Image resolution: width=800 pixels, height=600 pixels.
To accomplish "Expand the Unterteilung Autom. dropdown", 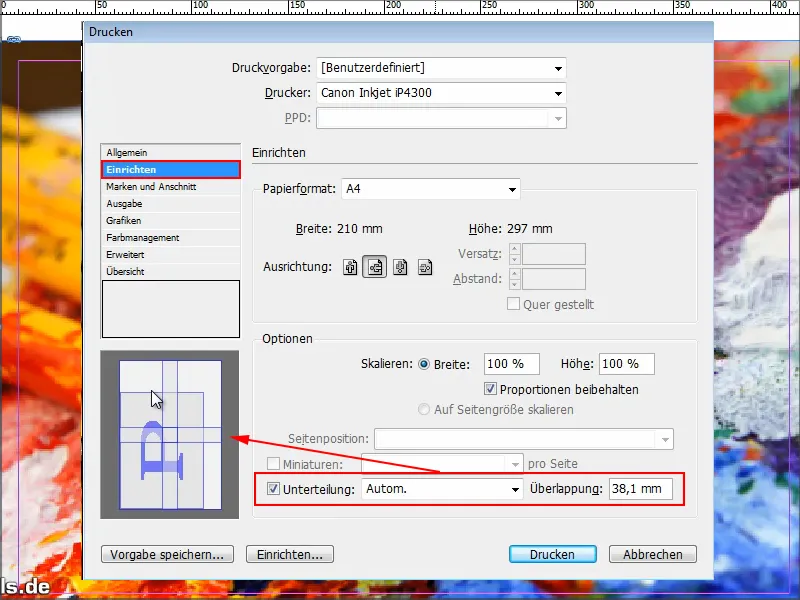I will 442,489.
